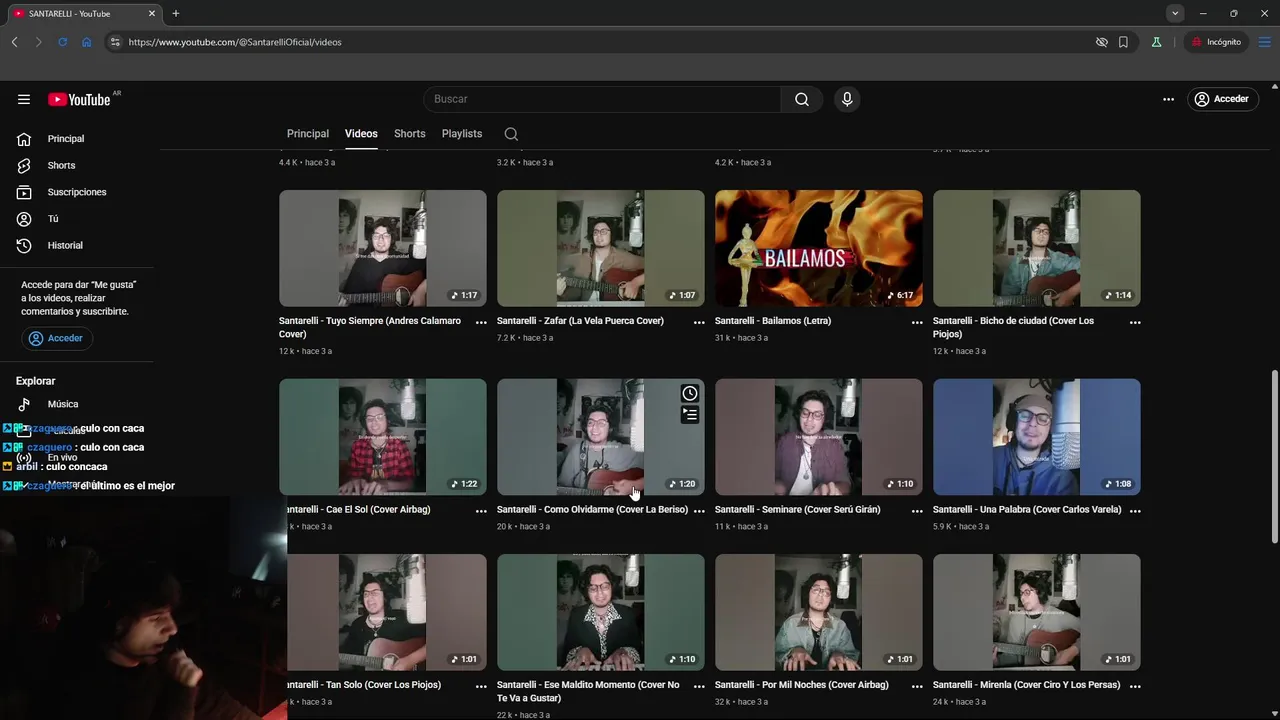This screenshot has width=1280, height=720.
Task: Open options menu for Mirenla video
Action: (x=1135, y=686)
